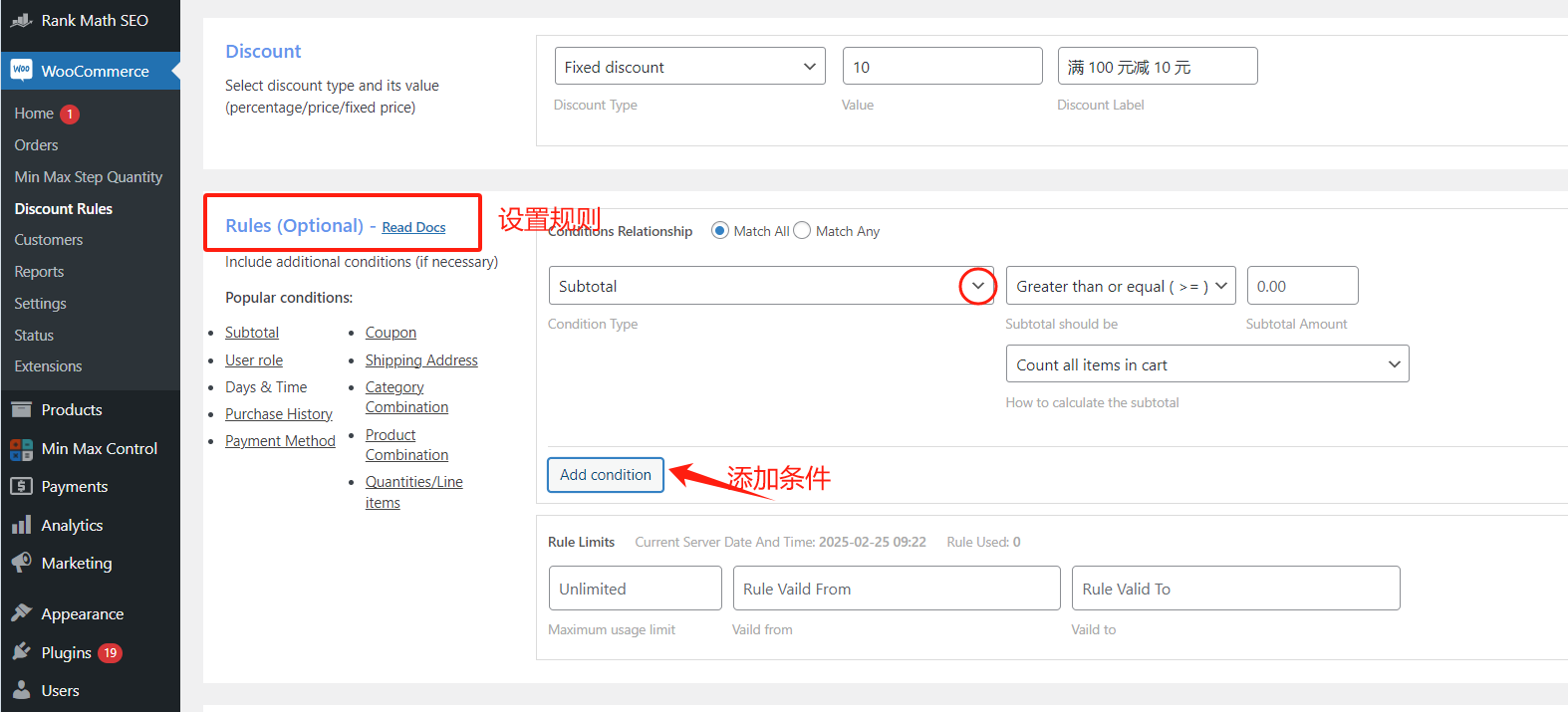Open the Read Docs link
This screenshot has width=1568, height=712.
click(x=413, y=228)
